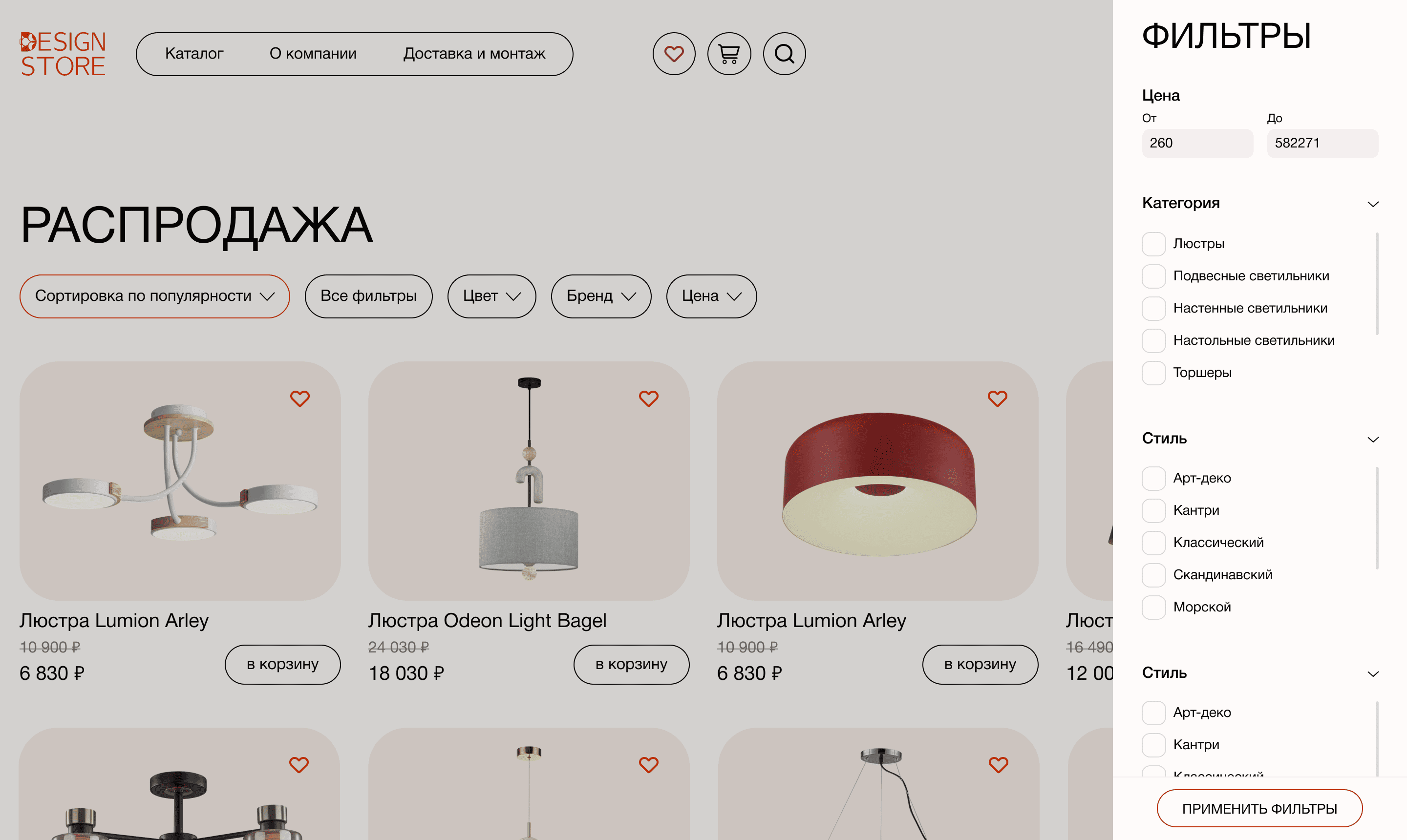This screenshot has width=1407, height=840.
Task: Open the shopping cart icon
Action: tap(729, 54)
